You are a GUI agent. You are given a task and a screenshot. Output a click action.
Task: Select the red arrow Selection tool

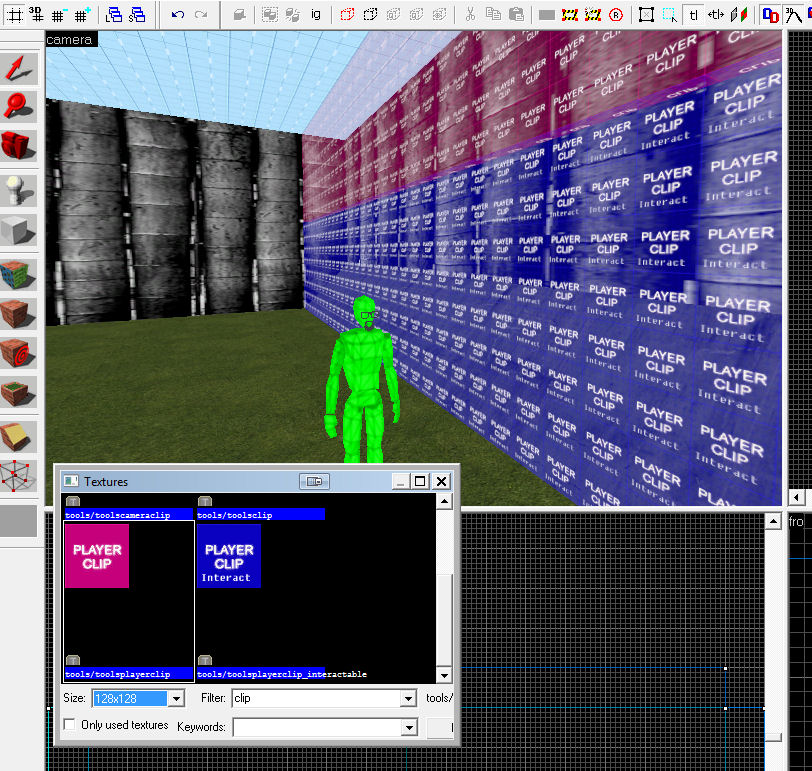pos(19,67)
